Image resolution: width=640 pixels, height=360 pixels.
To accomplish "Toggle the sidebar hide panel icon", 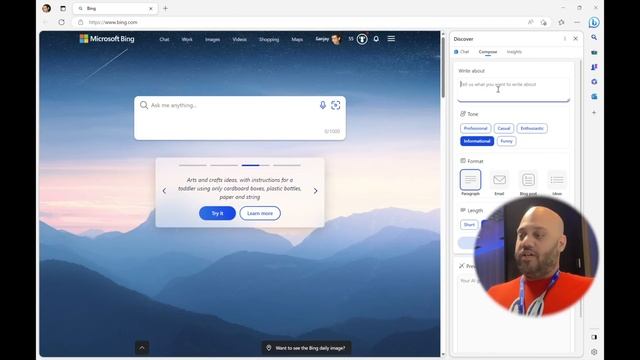I will pyautogui.click(x=594, y=337).
